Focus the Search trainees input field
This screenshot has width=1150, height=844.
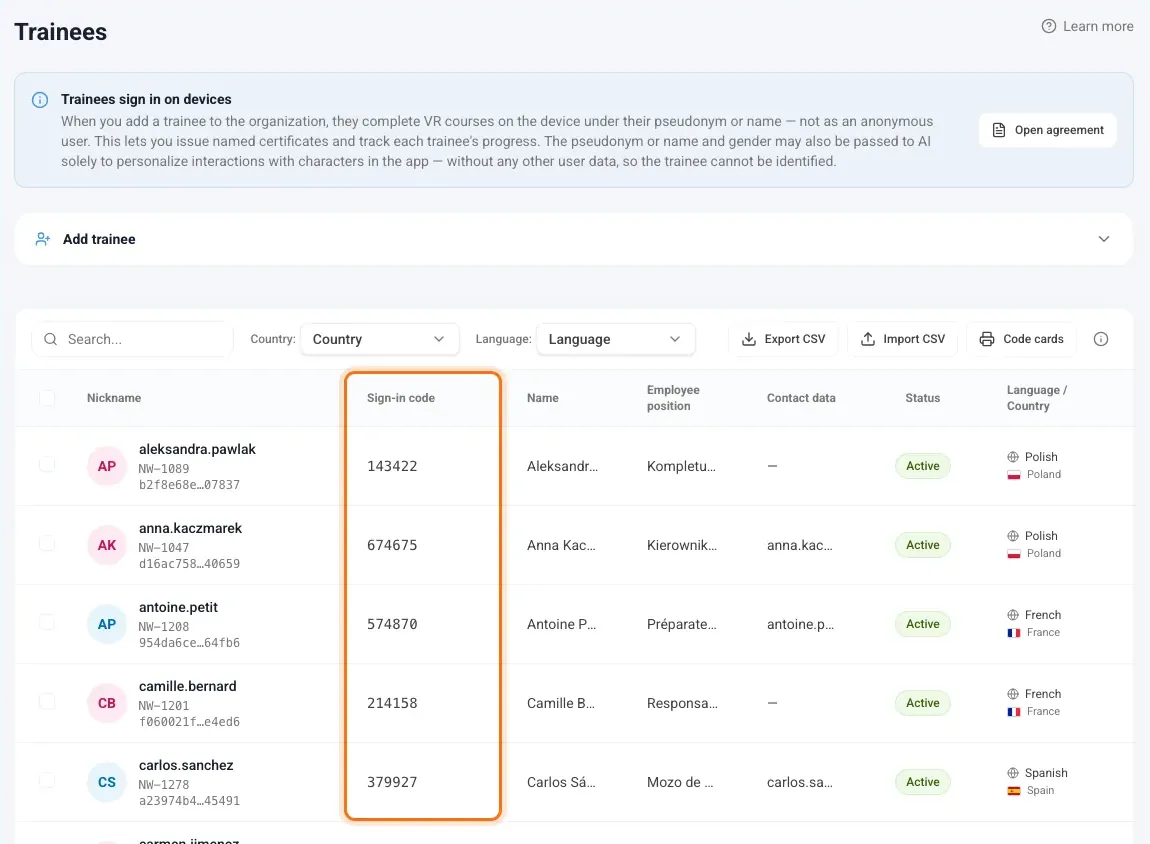click(x=132, y=339)
